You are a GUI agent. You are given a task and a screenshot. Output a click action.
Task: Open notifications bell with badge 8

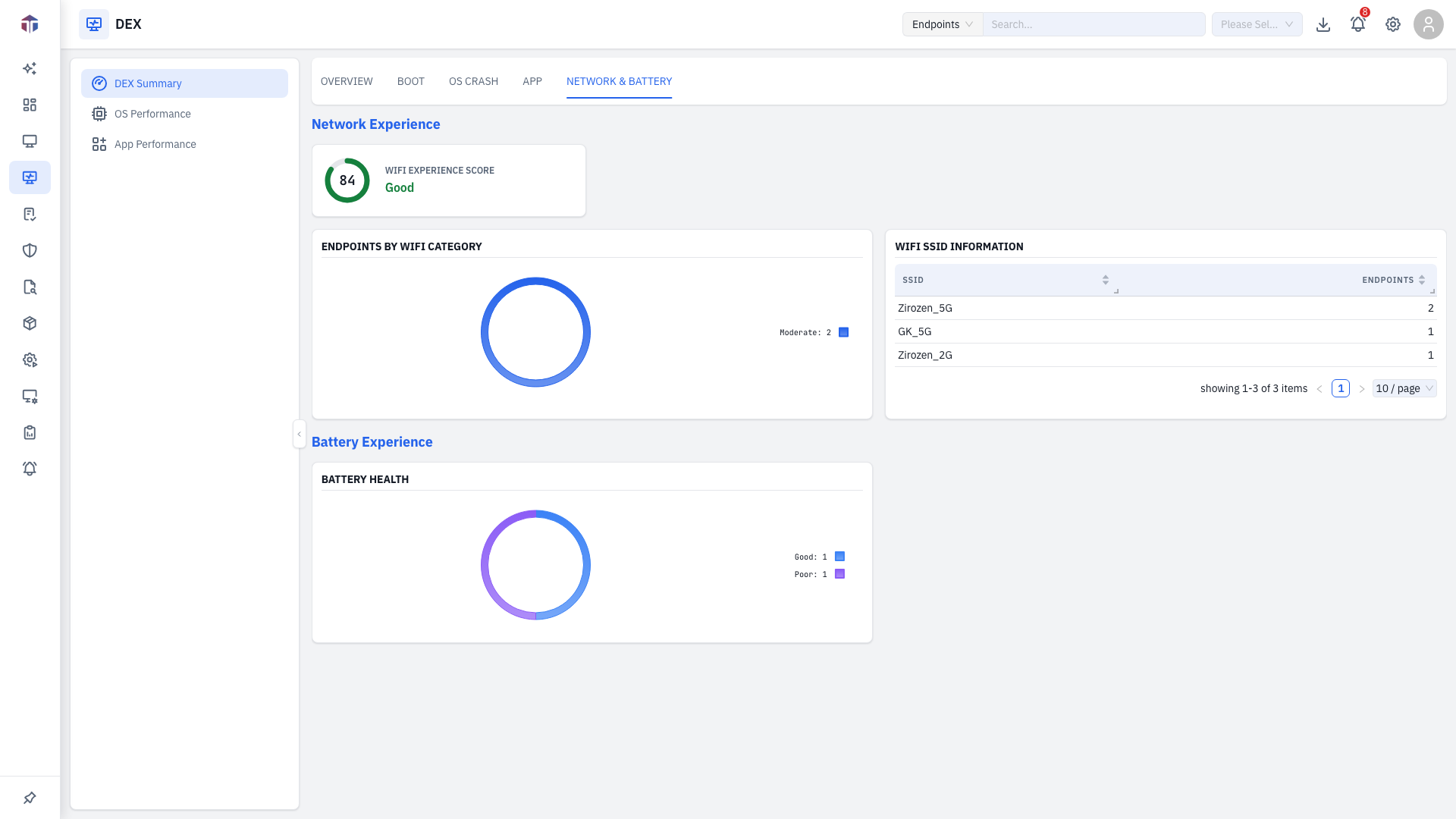(1358, 24)
